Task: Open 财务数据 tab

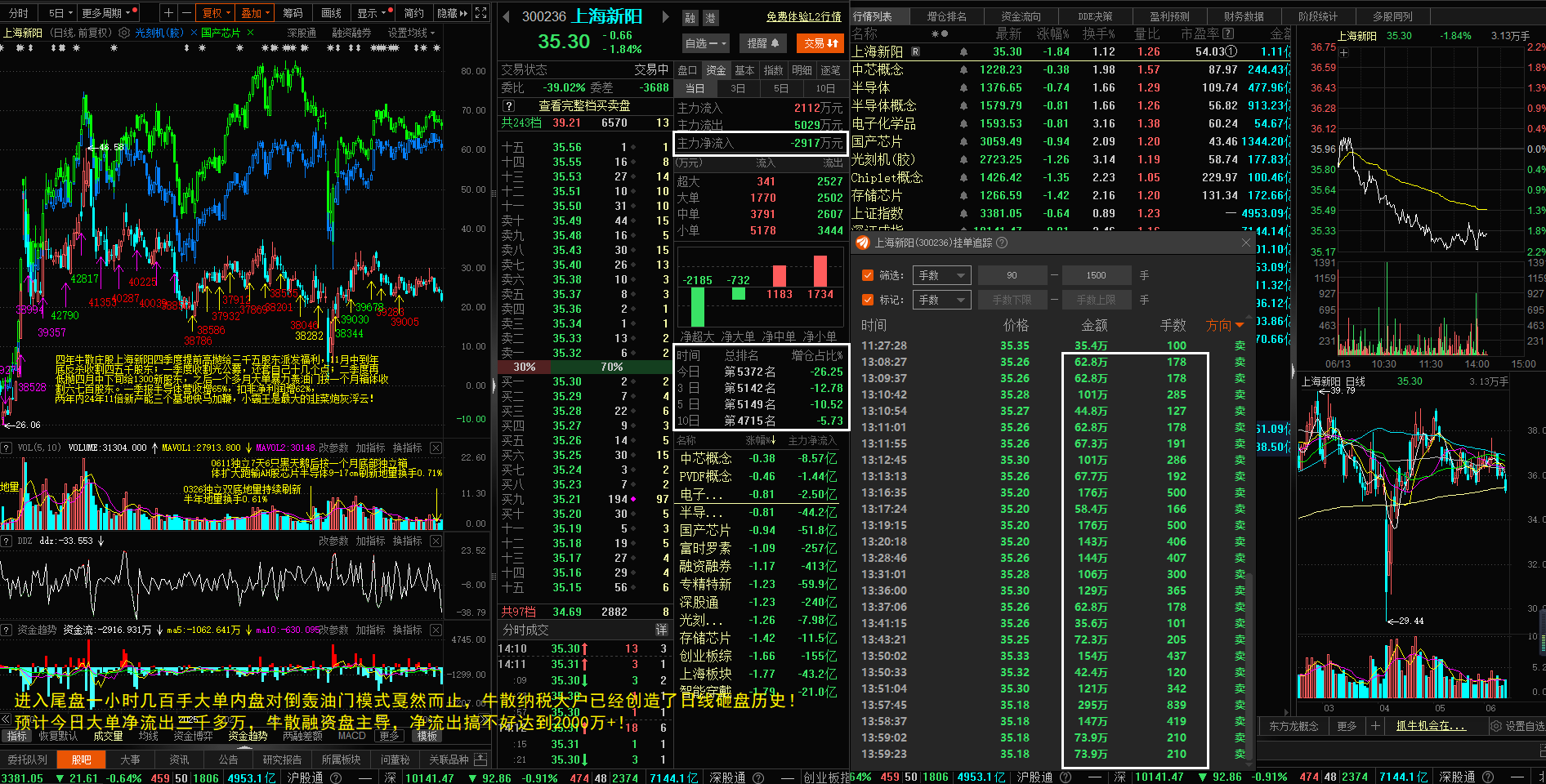Action: [1244, 16]
